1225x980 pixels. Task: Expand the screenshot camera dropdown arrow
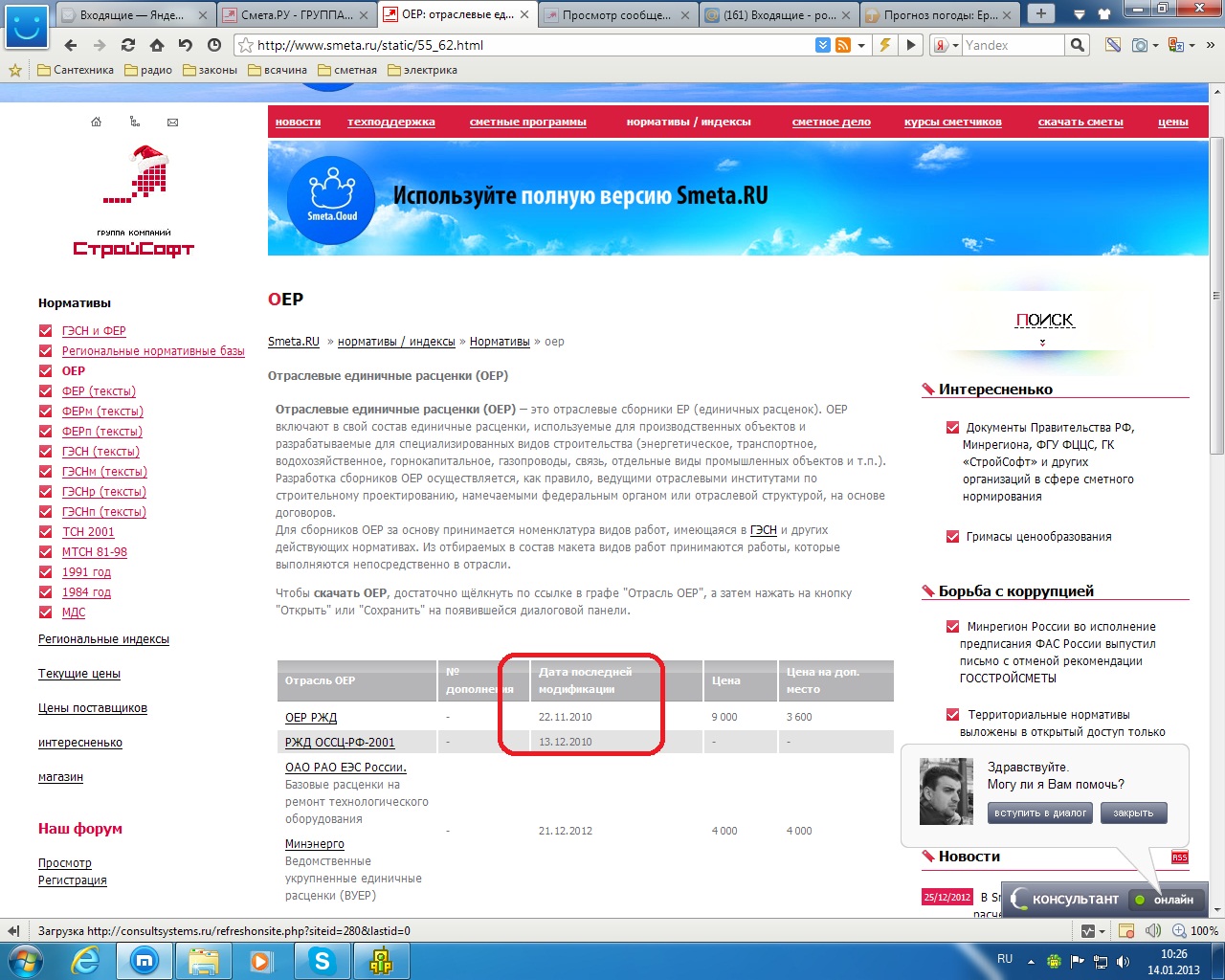pos(1156,45)
